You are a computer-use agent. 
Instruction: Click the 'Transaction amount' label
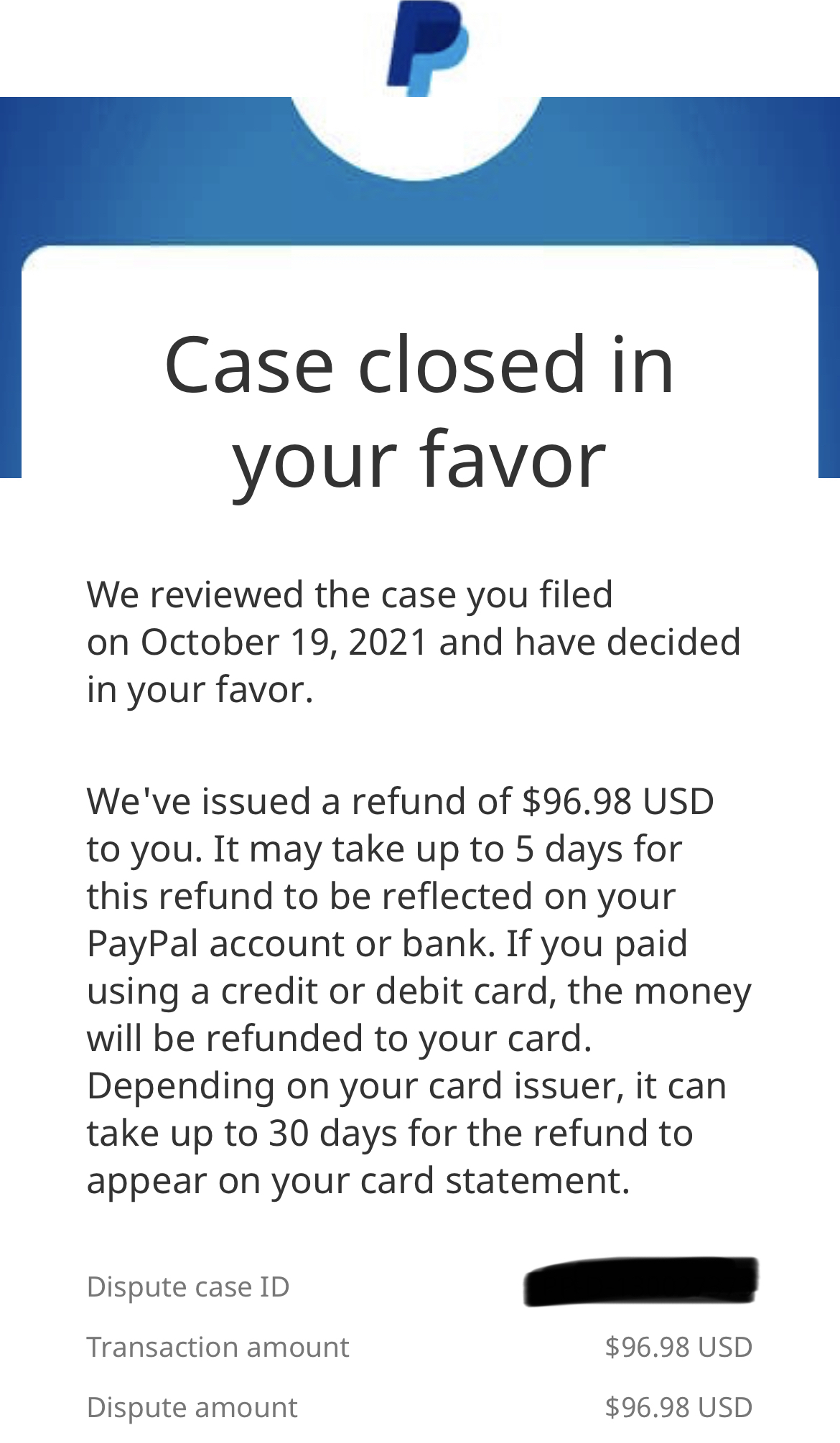pos(218,1348)
